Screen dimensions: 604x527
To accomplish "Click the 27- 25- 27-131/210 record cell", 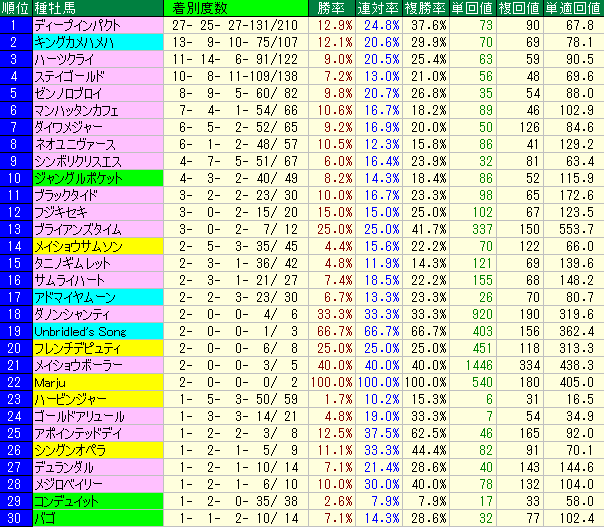I will [235, 25].
